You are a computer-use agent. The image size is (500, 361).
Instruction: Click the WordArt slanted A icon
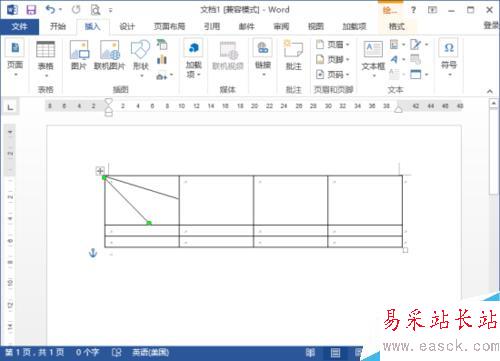click(394, 60)
